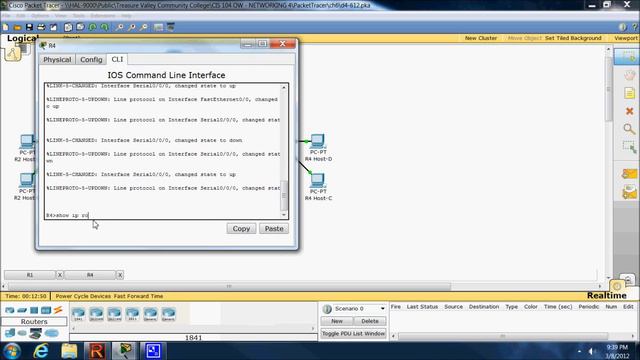Pick the Place Note tool
640x360 pixels.
(629, 93)
